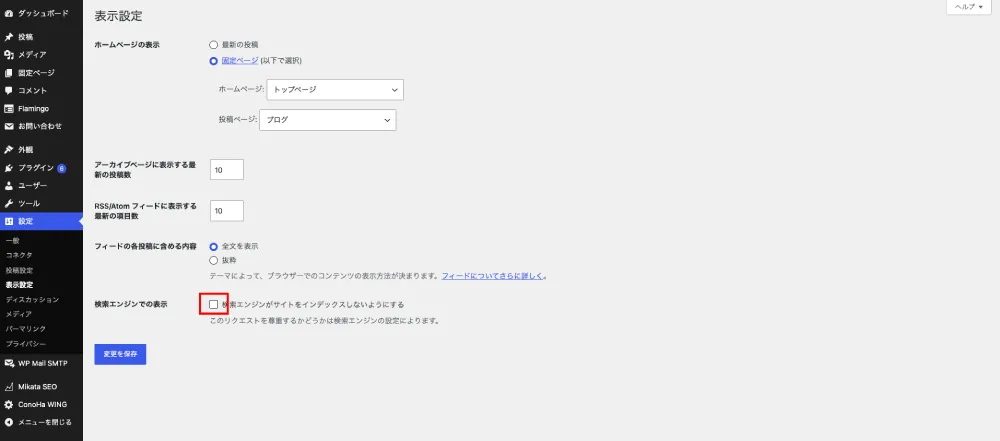The width and height of the screenshot is (1000, 441).
Task: Click the Dashboard gauge icon
Action: pos(9,13)
